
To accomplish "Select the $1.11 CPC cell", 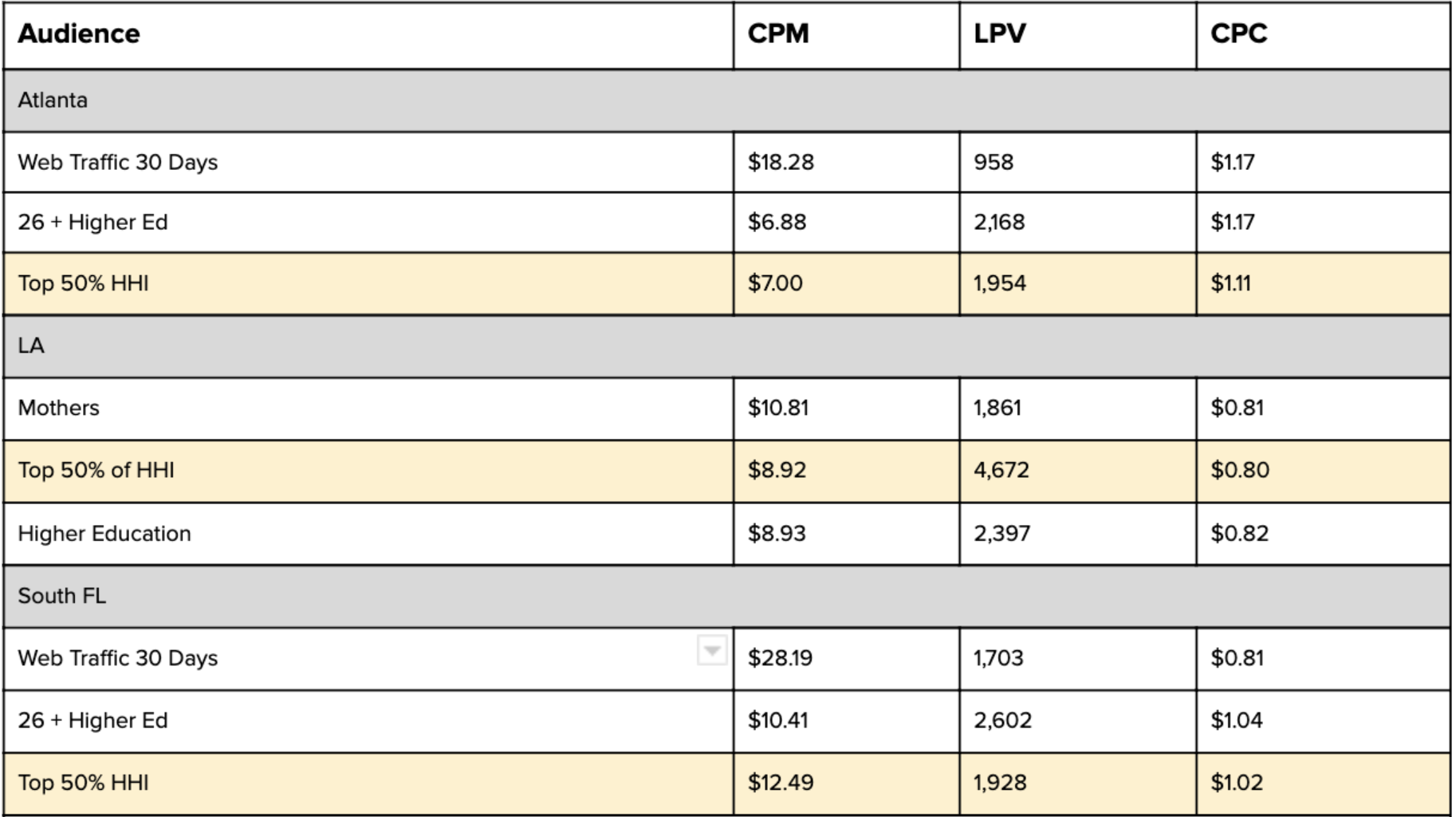I will click(1230, 284).
